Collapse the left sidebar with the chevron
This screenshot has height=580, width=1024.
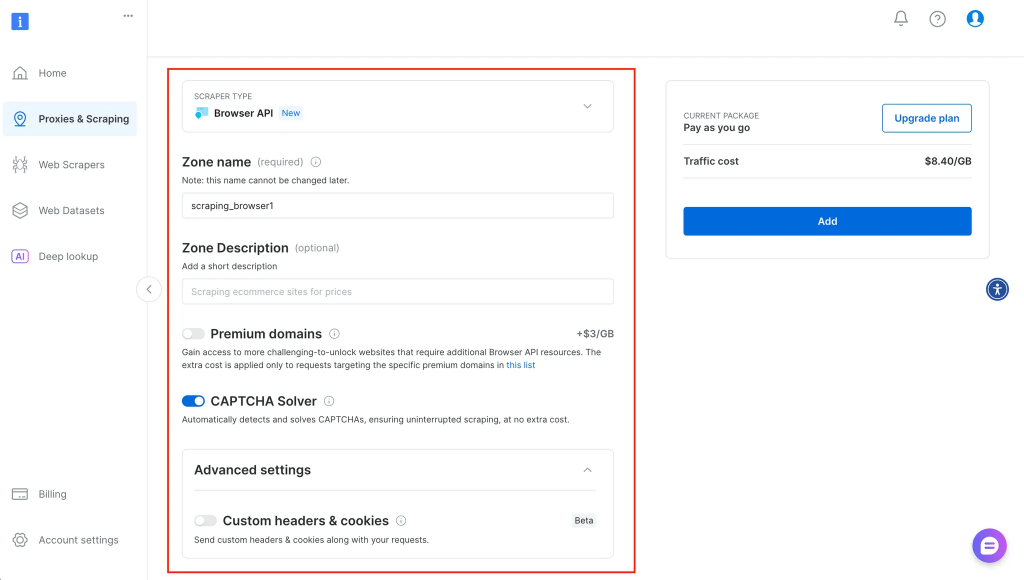coord(148,288)
